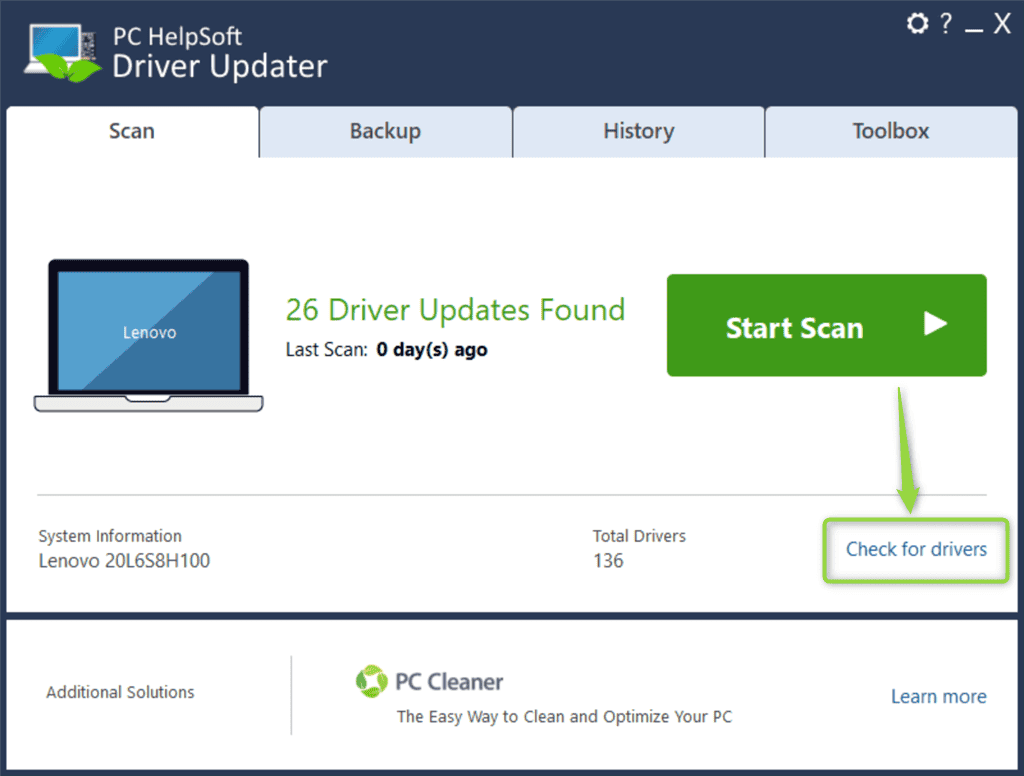The image size is (1024, 776).
Task: Open the History tab
Action: [x=639, y=131]
